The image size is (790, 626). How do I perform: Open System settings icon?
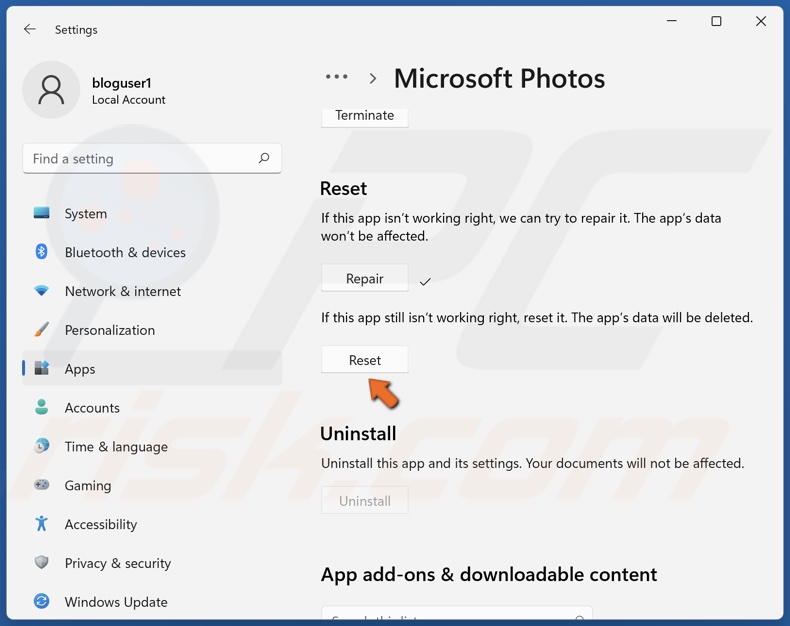point(42,213)
